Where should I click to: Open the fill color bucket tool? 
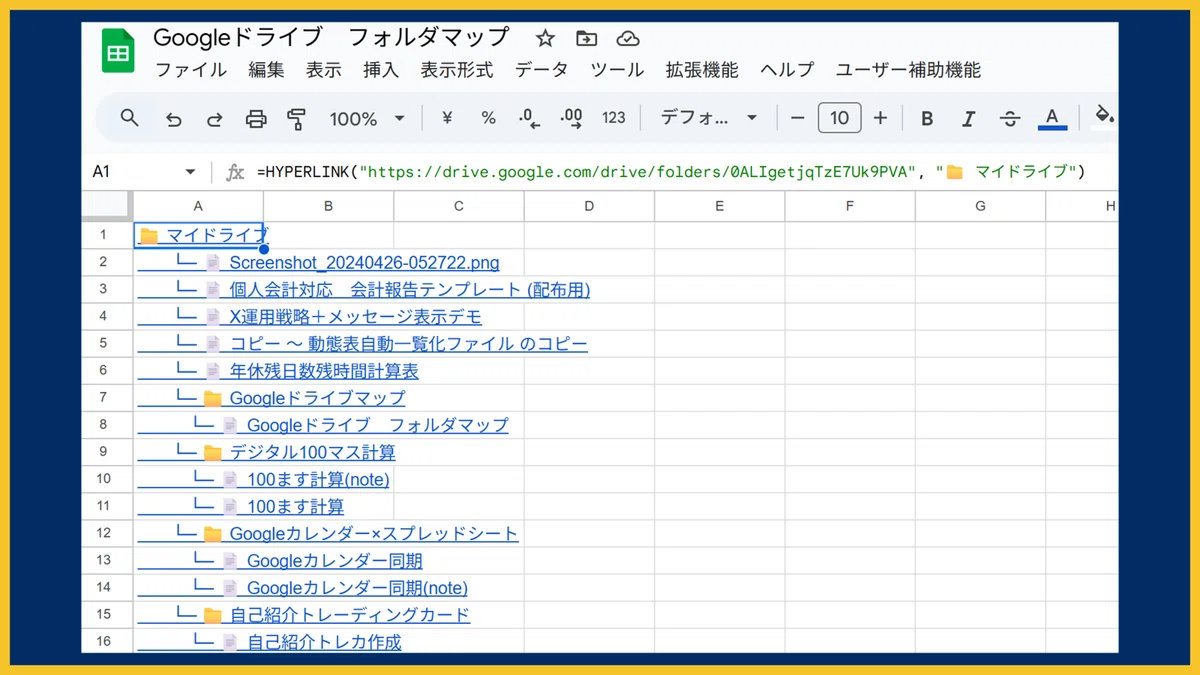[1104, 116]
